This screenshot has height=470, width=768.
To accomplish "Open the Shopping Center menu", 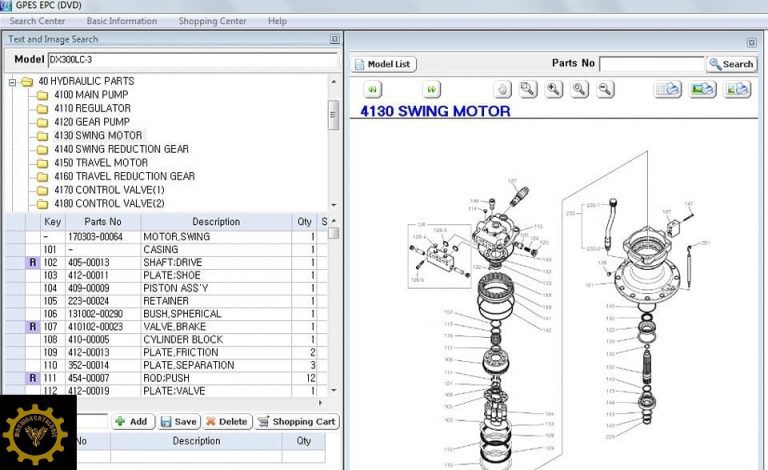I will 212,21.
